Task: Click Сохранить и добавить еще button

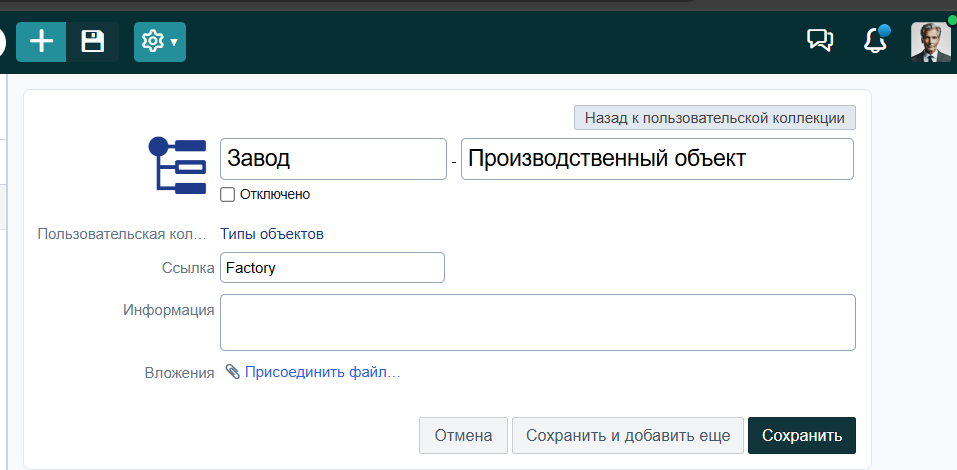Action: 628,435
